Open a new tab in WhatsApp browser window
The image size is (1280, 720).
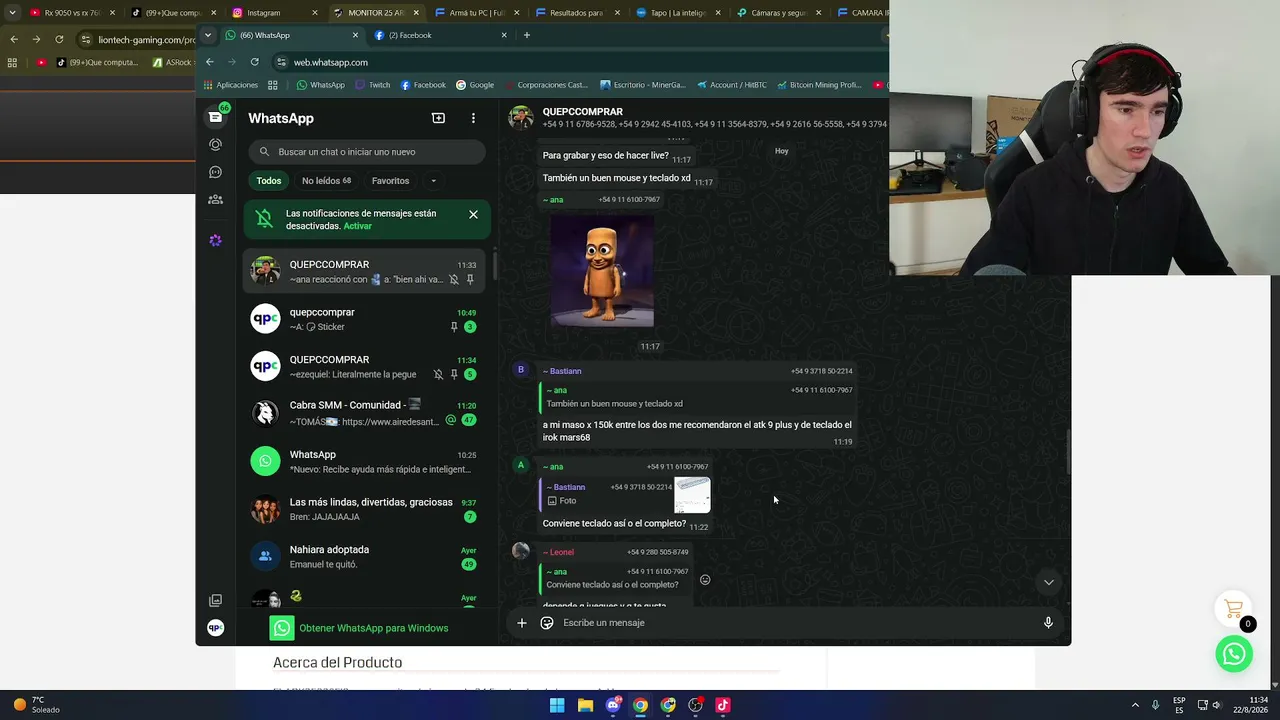(527, 35)
